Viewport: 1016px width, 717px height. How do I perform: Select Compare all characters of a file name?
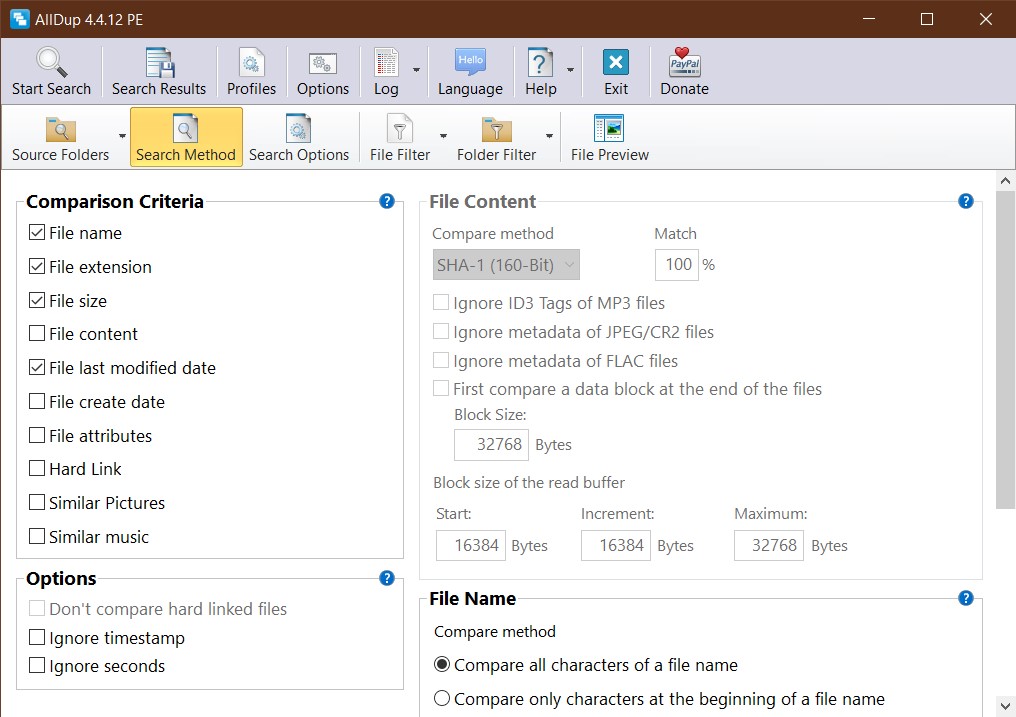442,664
